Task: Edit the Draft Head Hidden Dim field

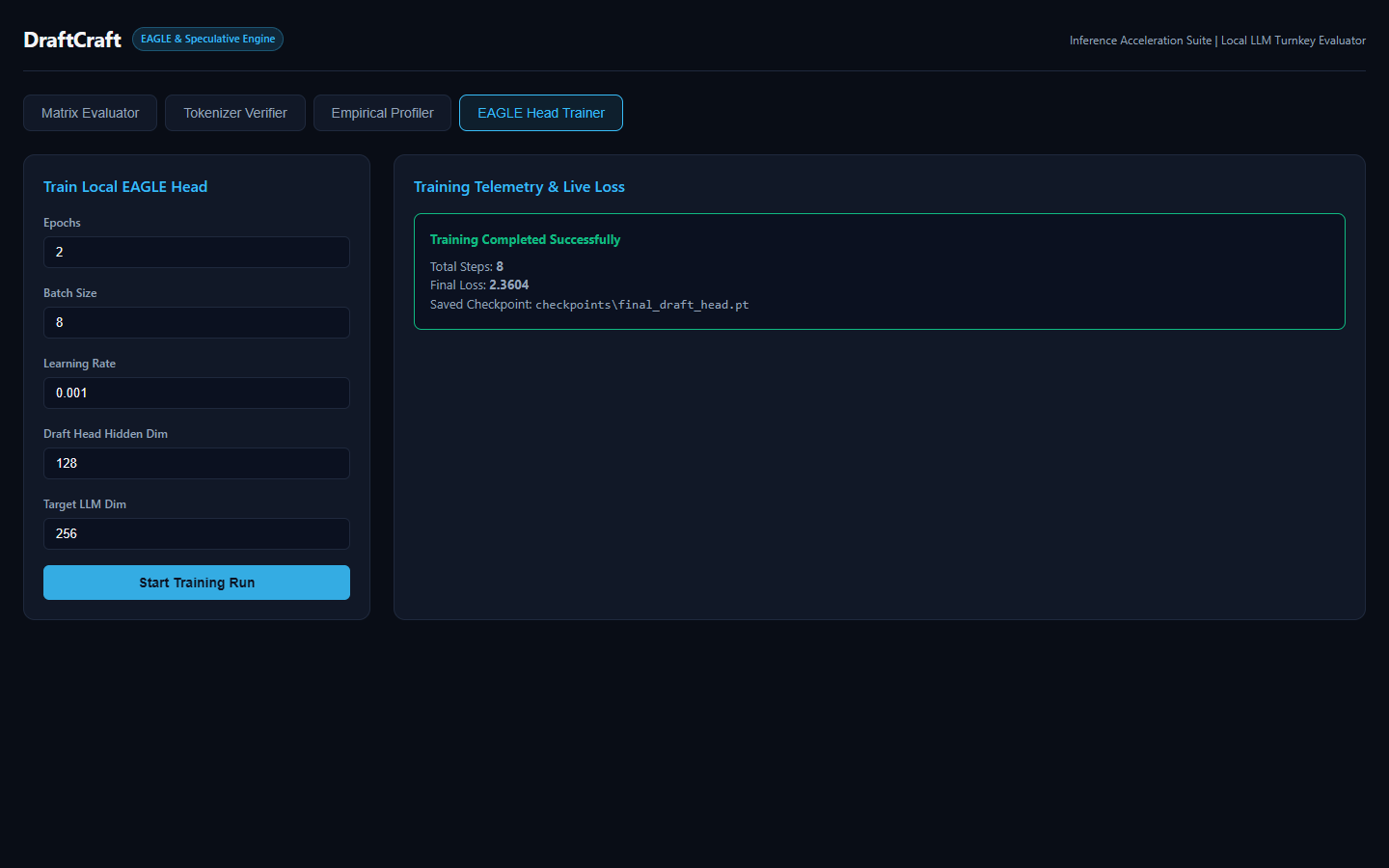Action: pos(197,463)
